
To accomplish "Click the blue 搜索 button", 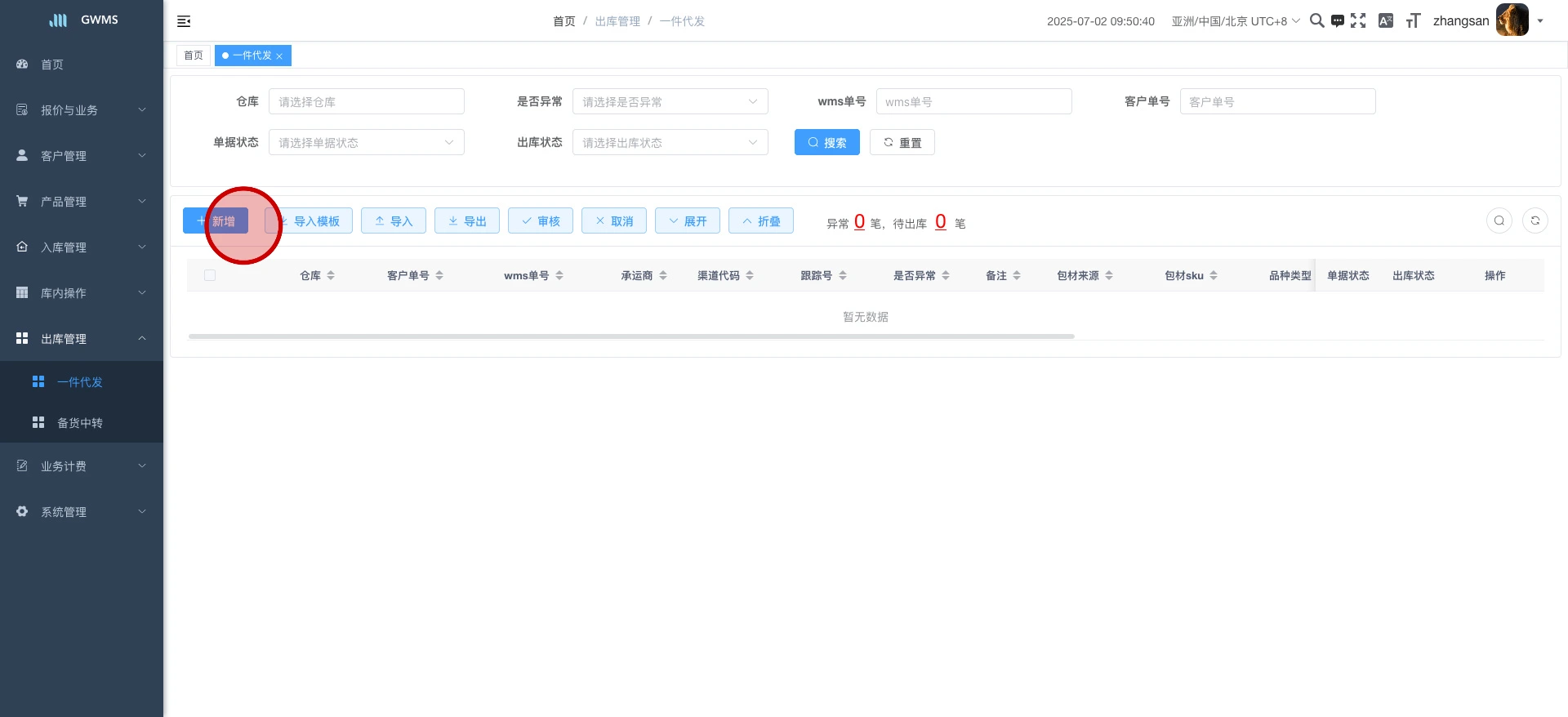I will point(826,143).
